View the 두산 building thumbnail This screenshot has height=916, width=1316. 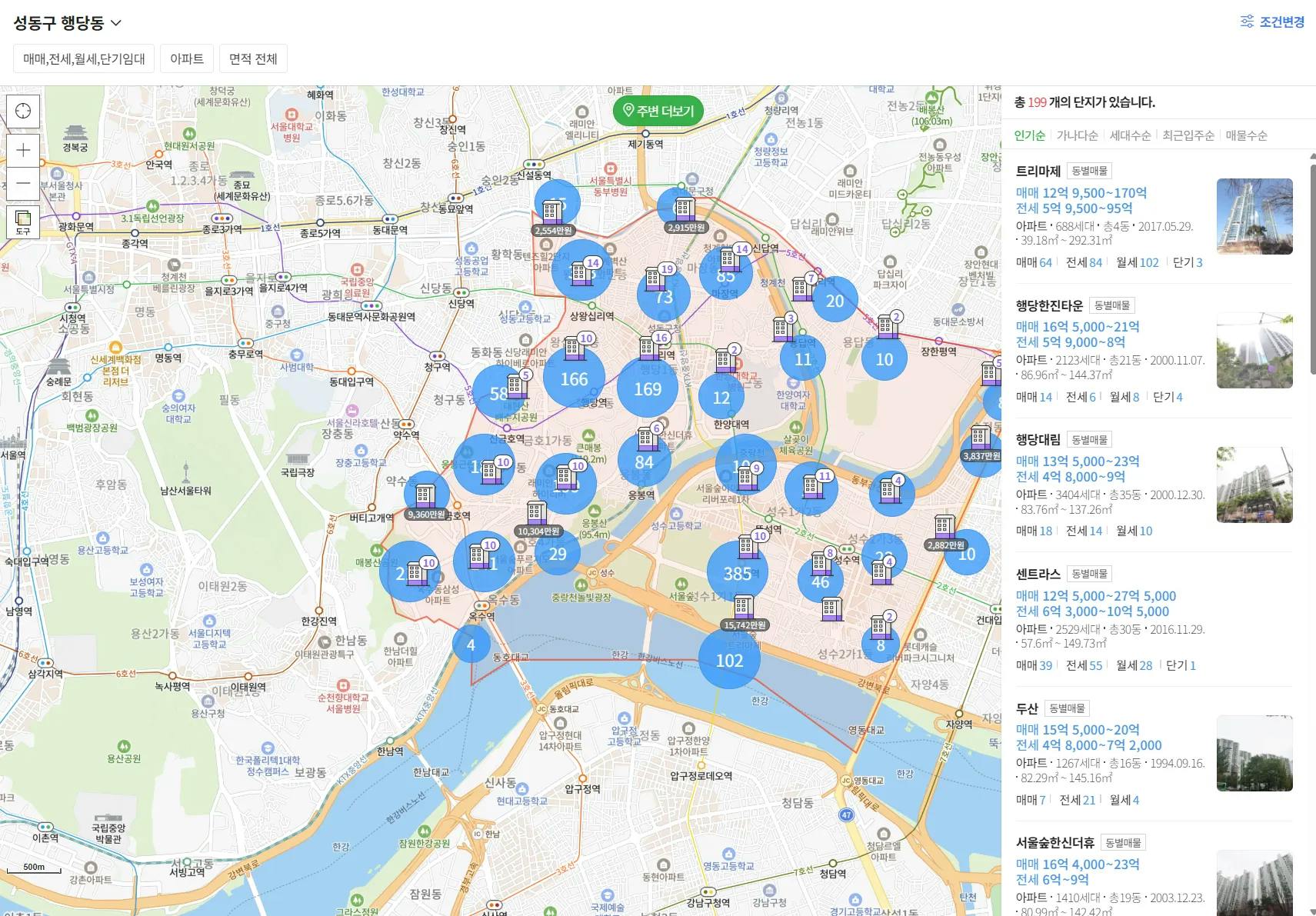click(x=1254, y=754)
